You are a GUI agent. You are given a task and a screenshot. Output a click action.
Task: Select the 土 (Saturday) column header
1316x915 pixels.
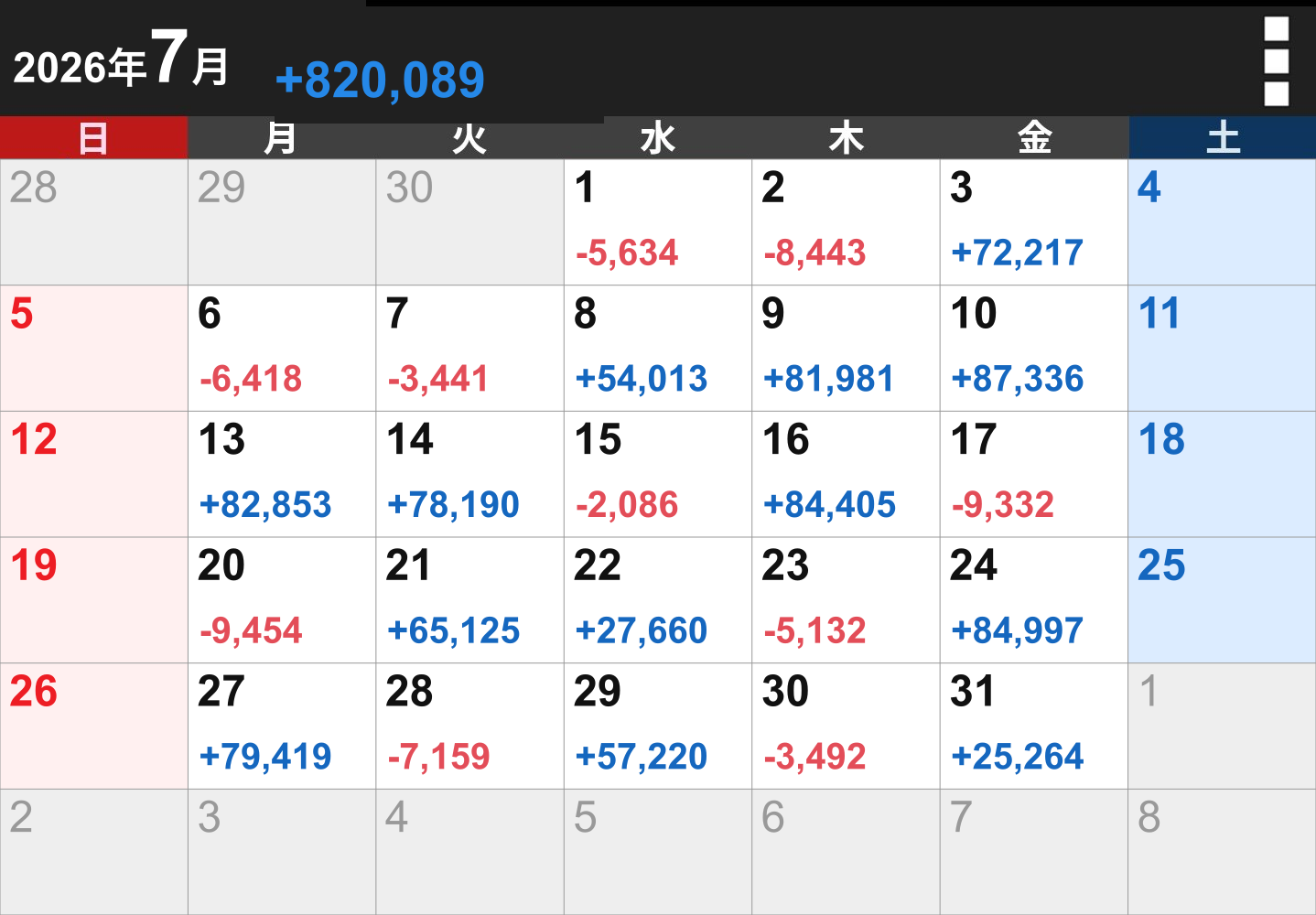[1222, 138]
